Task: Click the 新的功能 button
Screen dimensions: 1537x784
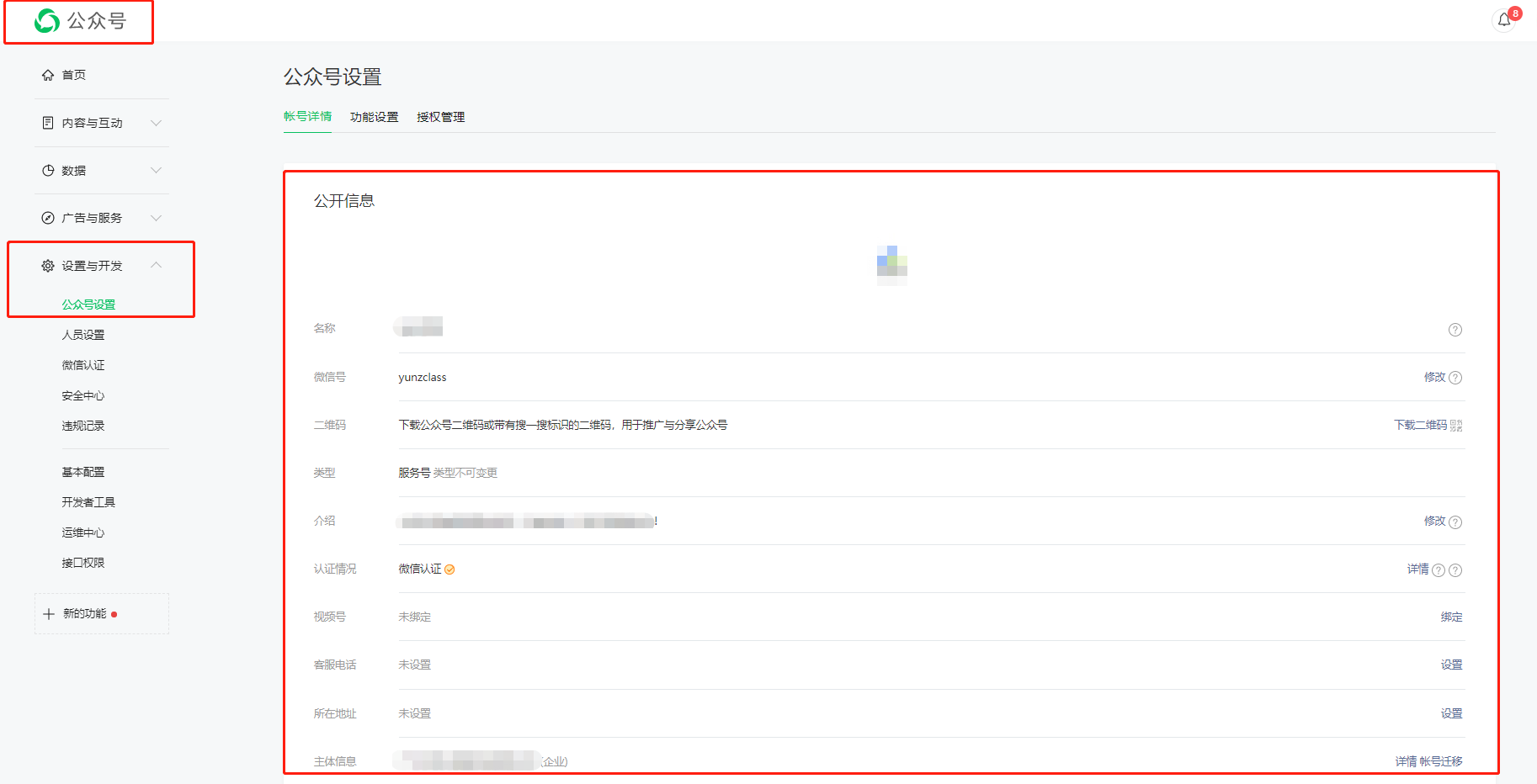Action: point(84,614)
